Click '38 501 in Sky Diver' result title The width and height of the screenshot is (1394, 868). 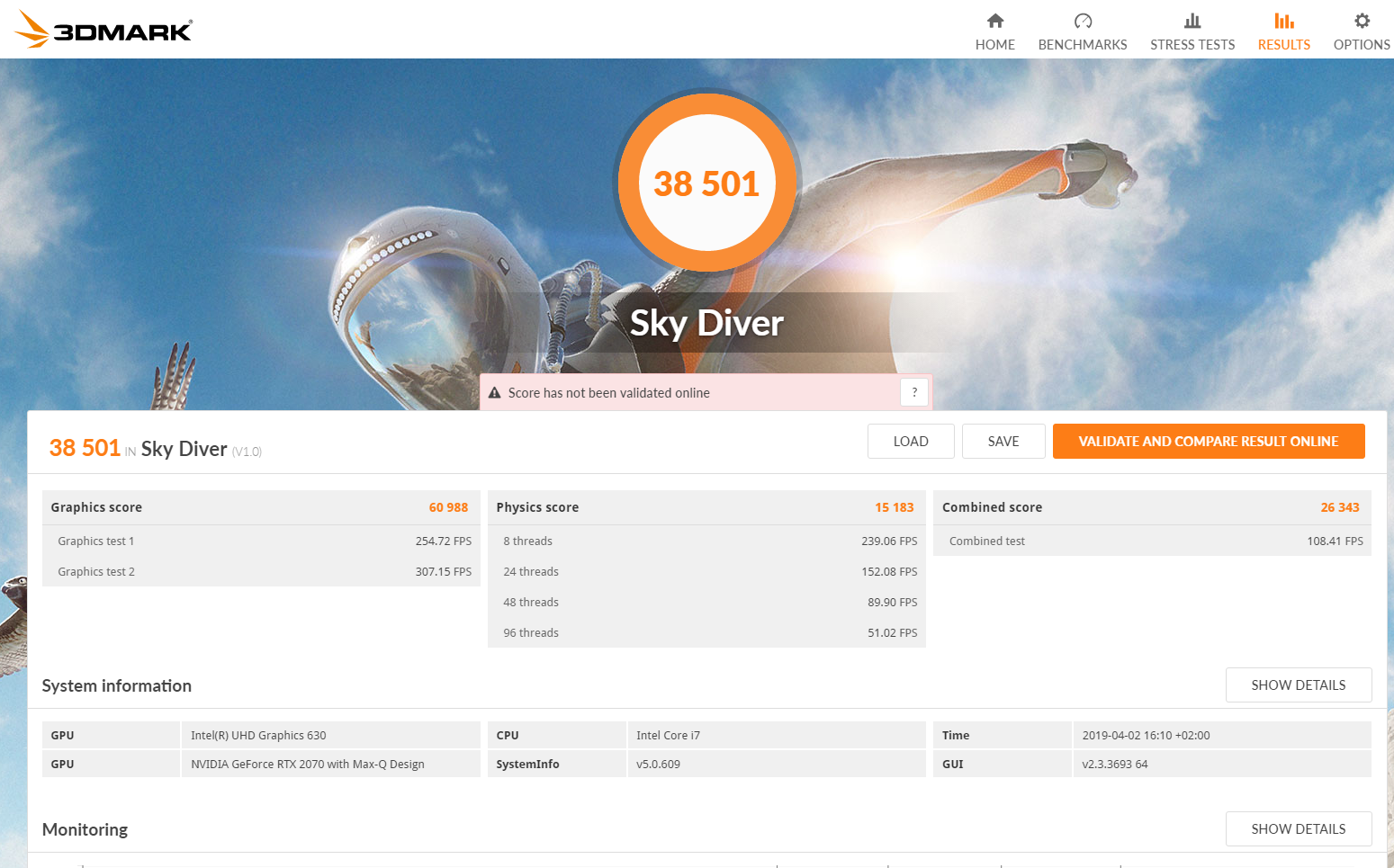tap(155, 448)
